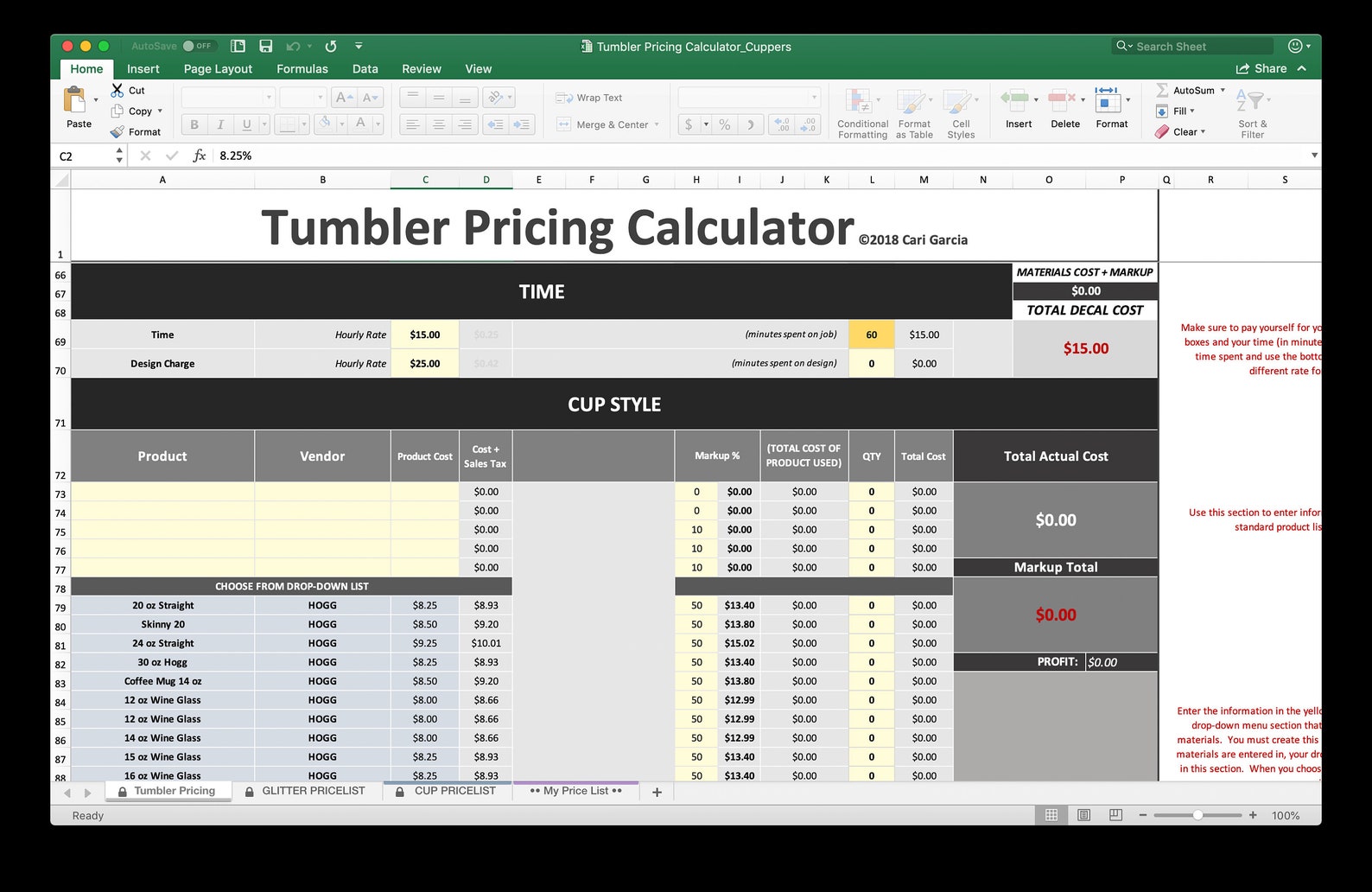The width and height of the screenshot is (1372, 892).
Task: Select the Format painter brush
Action: (x=118, y=131)
